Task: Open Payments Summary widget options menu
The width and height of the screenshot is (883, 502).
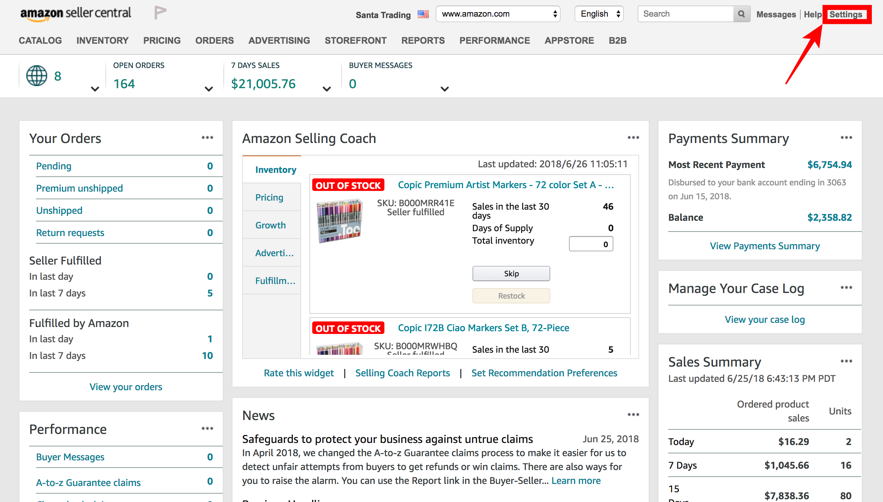Action: (846, 137)
